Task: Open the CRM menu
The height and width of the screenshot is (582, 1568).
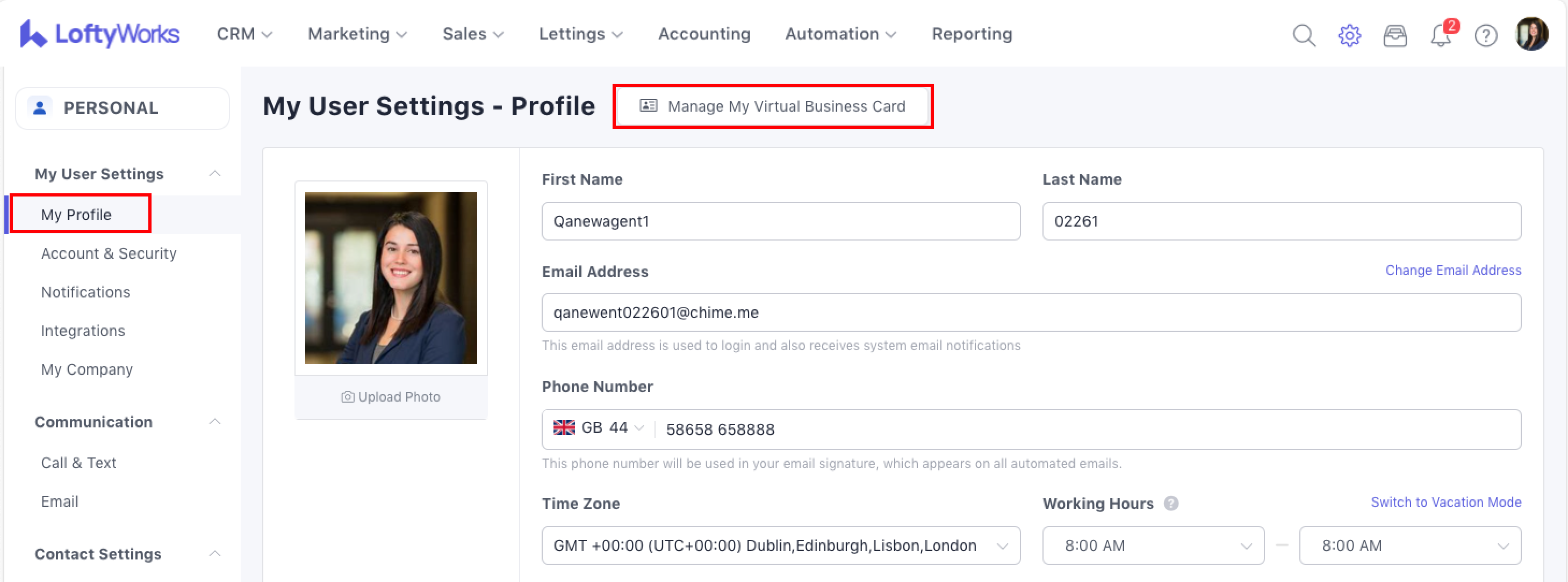Action: [243, 34]
